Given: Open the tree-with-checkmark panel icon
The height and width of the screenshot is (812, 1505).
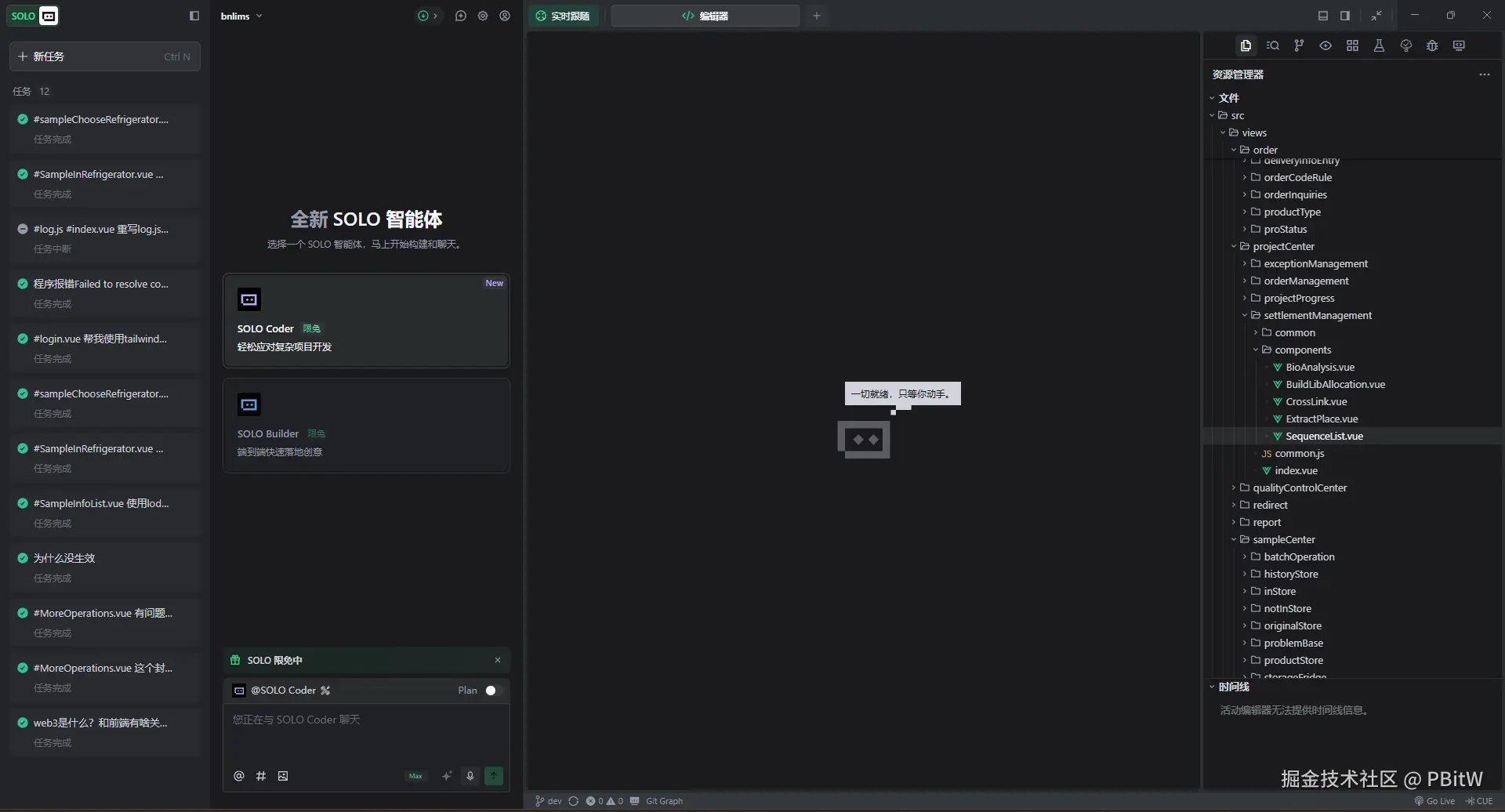Looking at the screenshot, I should pyautogui.click(x=1405, y=45).
